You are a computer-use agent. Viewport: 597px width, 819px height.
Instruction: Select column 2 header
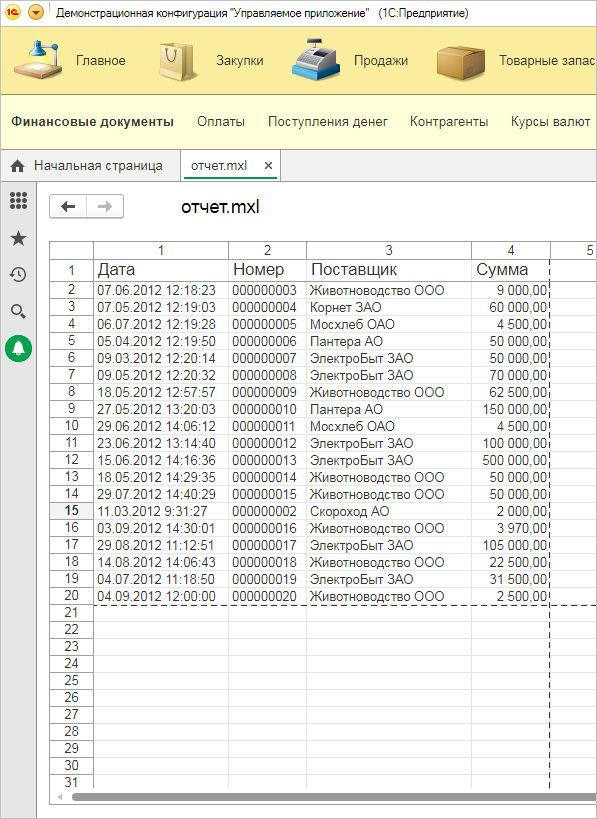(x=267, y=250)
